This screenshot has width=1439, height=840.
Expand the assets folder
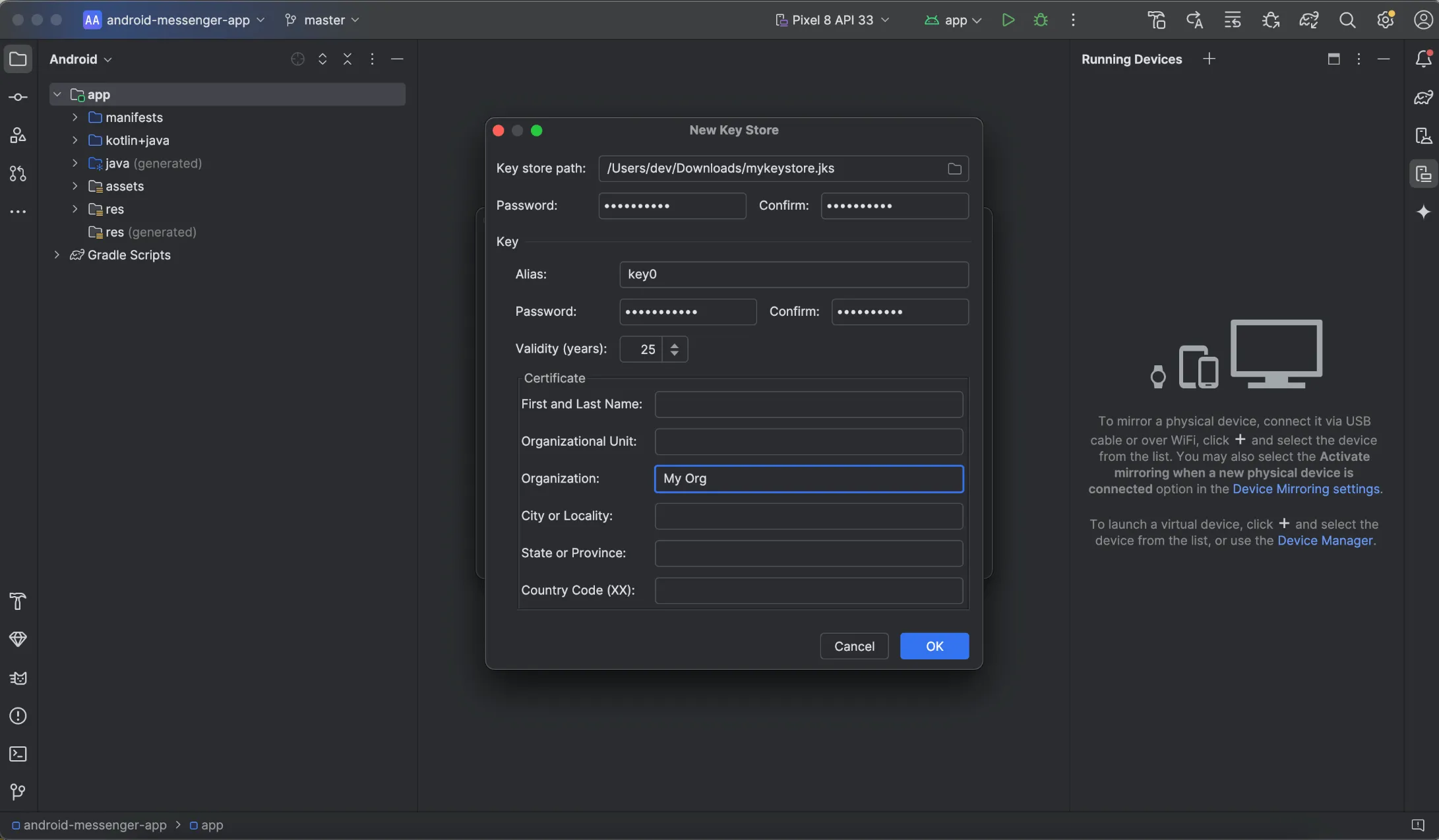(75, 187)
